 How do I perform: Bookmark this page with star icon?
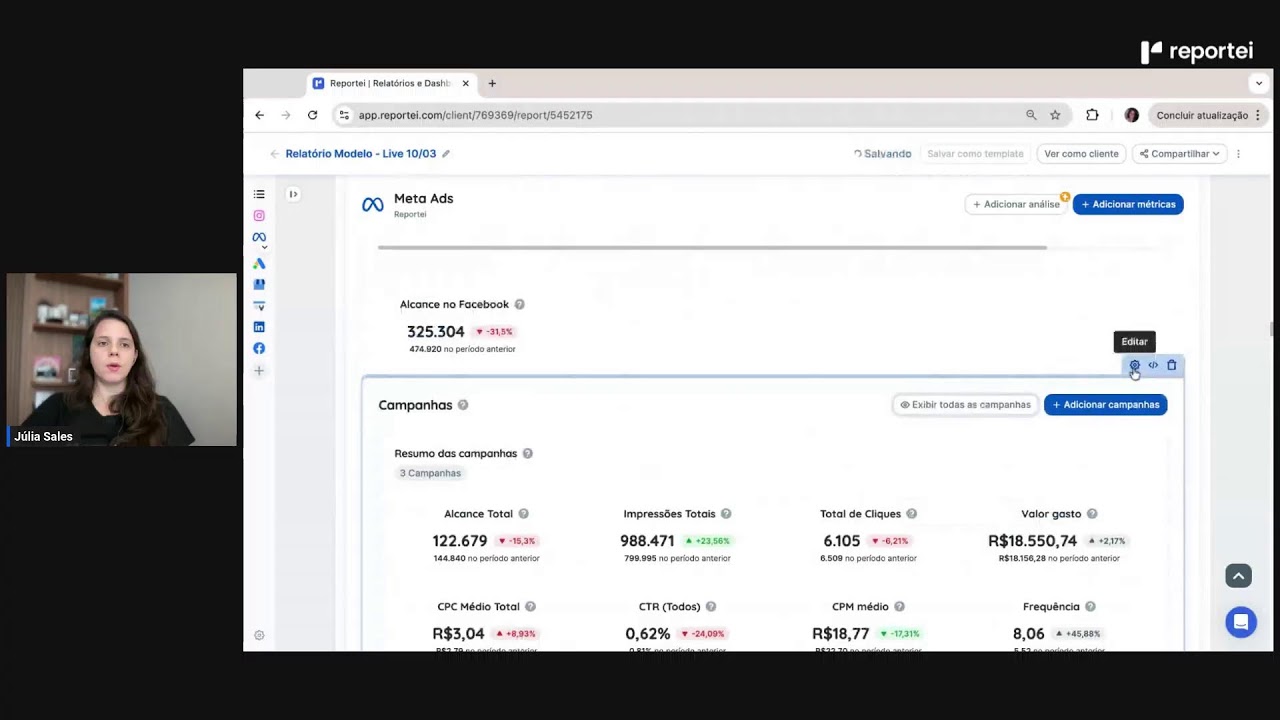pos(1055,115)
